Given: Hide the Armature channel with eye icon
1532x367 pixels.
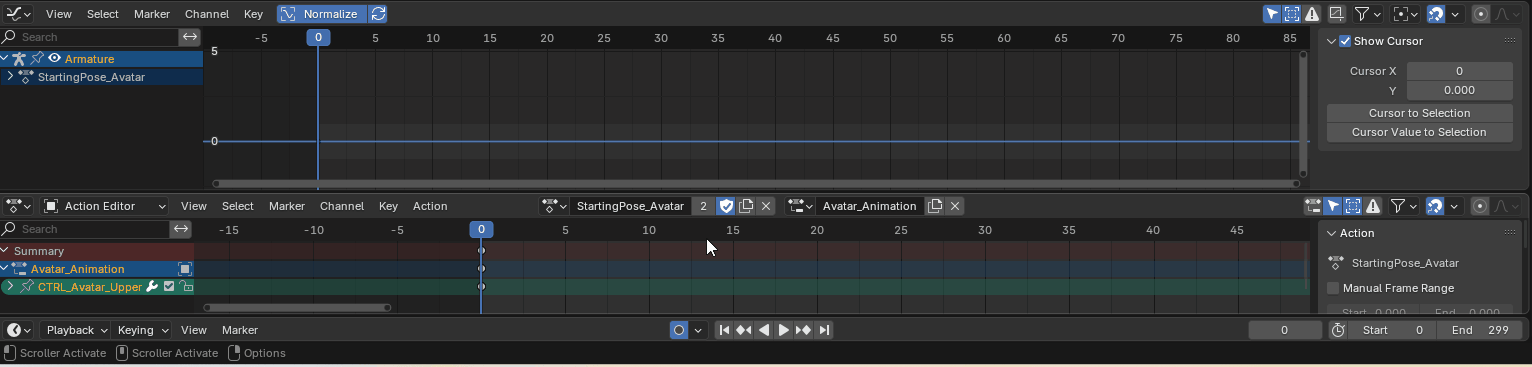Looking at the screenshot, I should tap(54, 59).
